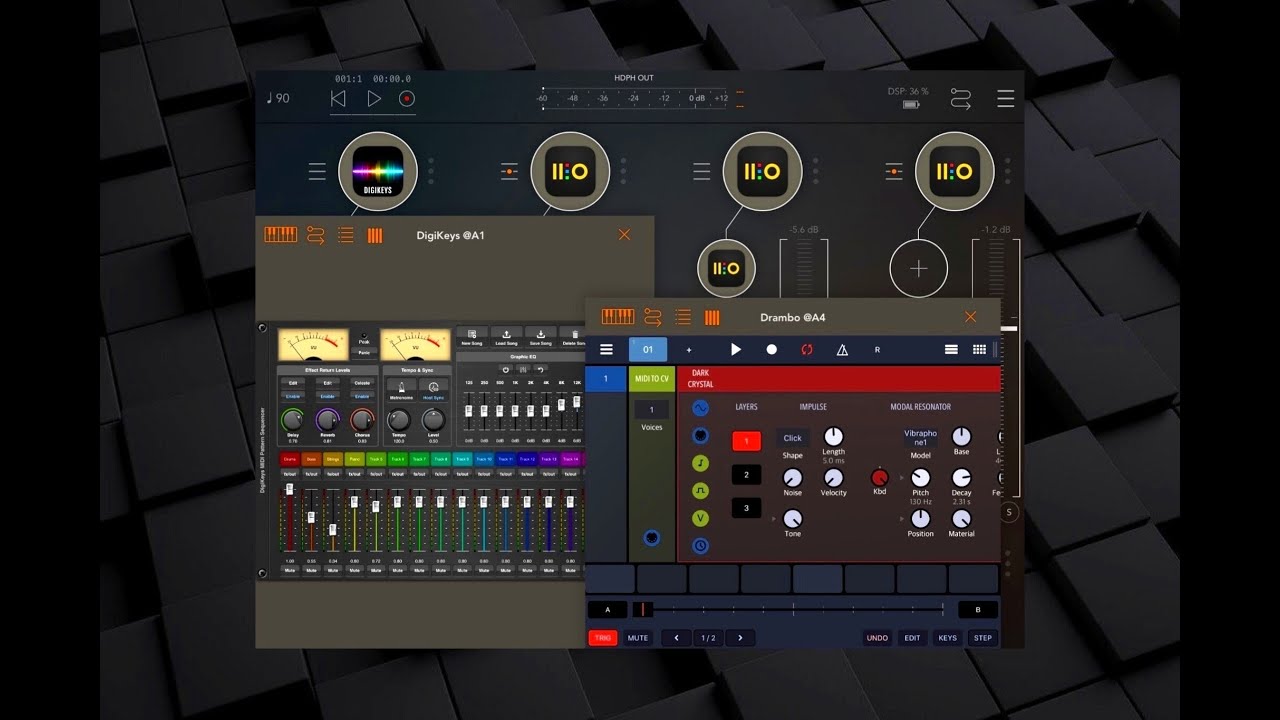Play the Drambo pattern
The width and height of the screenshot is (1280, 720).
click(x=736, y=349)
